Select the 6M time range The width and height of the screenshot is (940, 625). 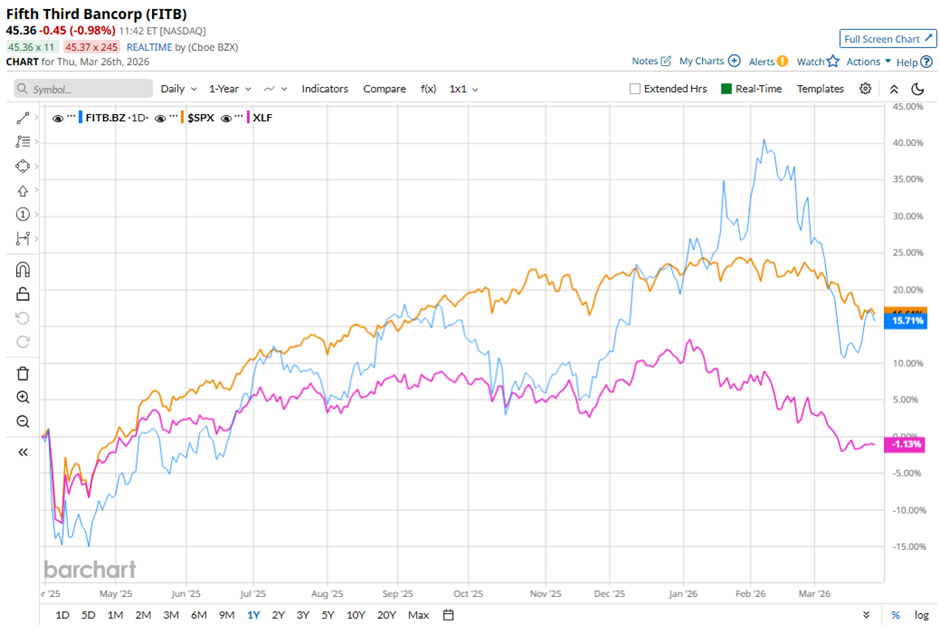198,614
